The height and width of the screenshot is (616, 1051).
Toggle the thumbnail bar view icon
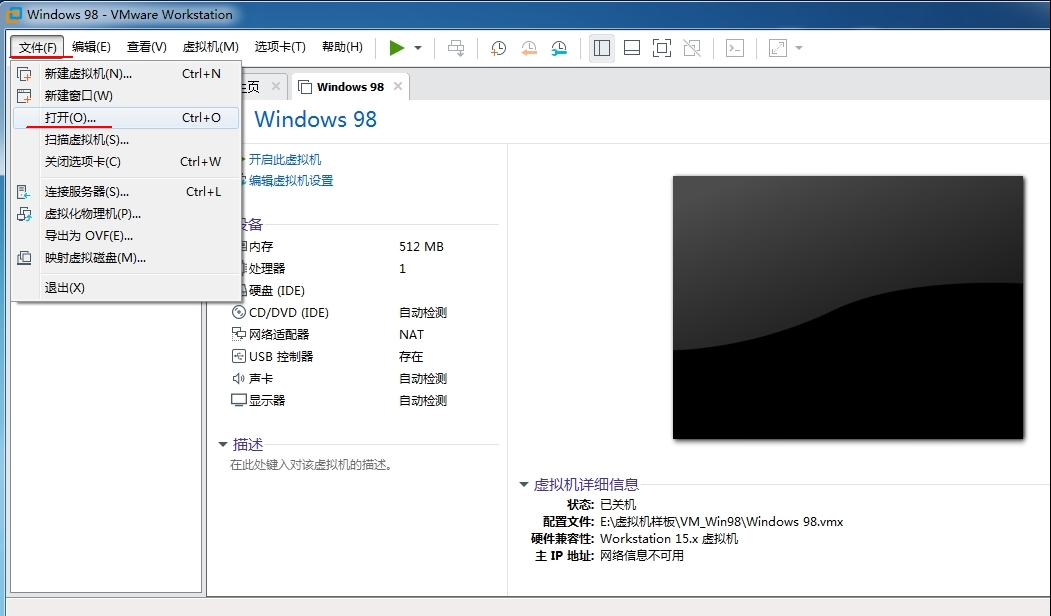click(x=631, y=48)
